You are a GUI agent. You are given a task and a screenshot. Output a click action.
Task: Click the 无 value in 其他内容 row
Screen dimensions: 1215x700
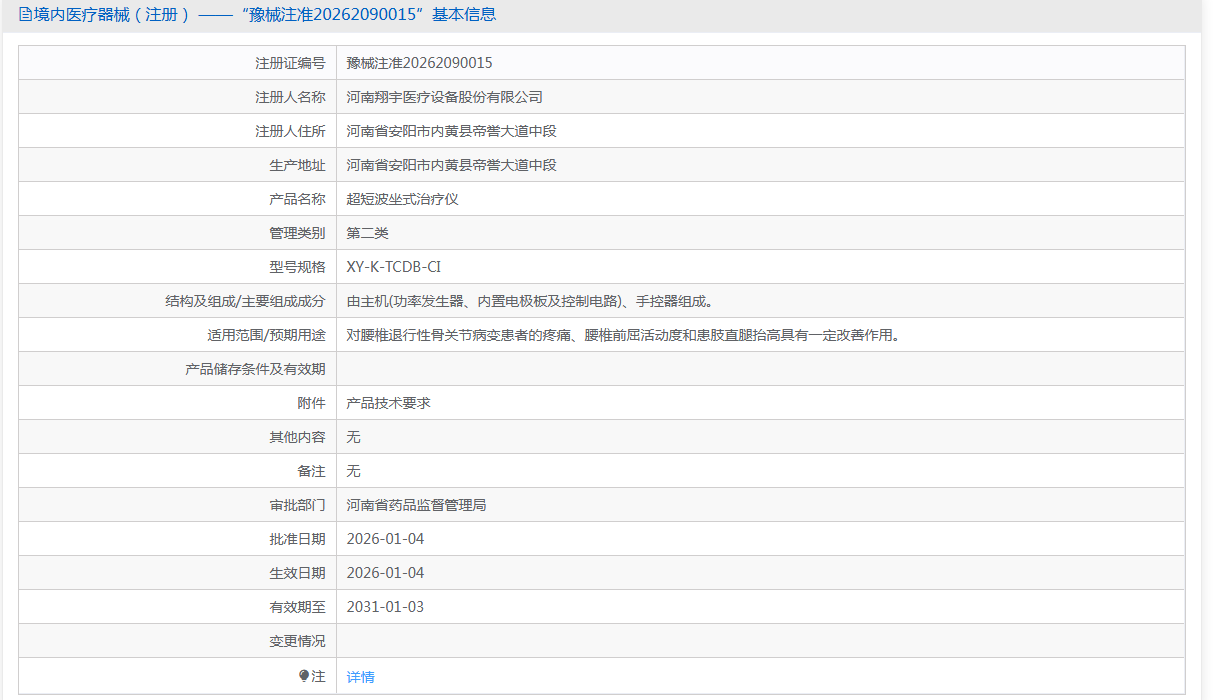[x=353, y=437]
